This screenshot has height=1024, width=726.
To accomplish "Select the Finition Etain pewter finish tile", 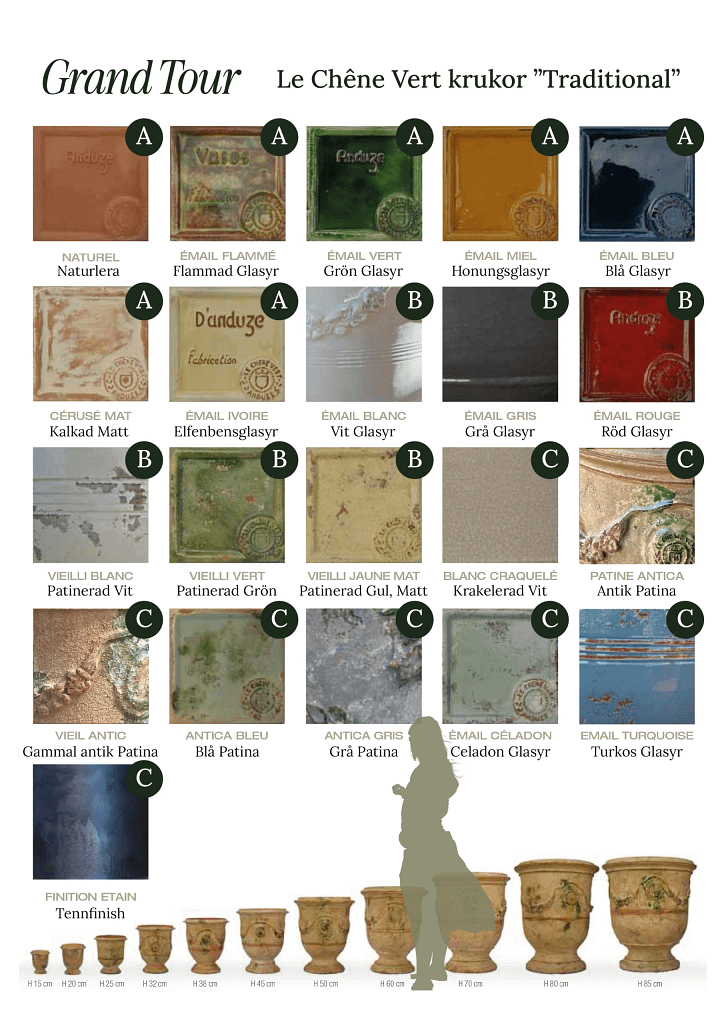I will [91, 822].
